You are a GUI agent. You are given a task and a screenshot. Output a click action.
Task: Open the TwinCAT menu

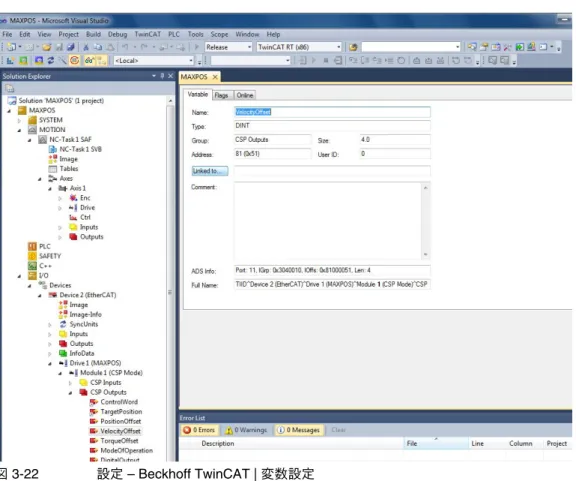click(147, 34)
